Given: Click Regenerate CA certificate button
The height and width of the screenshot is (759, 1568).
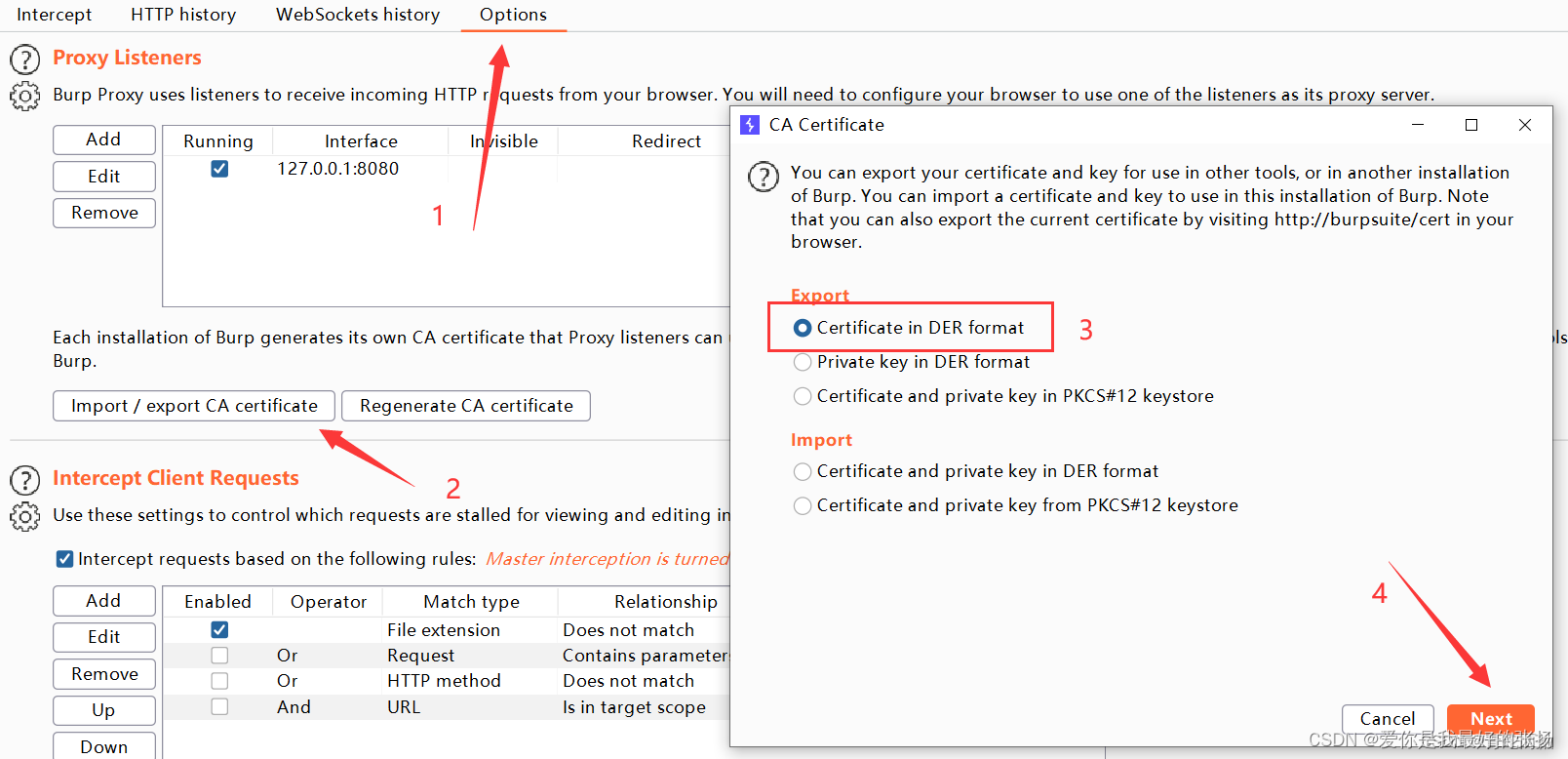Looking at the screenshot, I should (466, 406).
